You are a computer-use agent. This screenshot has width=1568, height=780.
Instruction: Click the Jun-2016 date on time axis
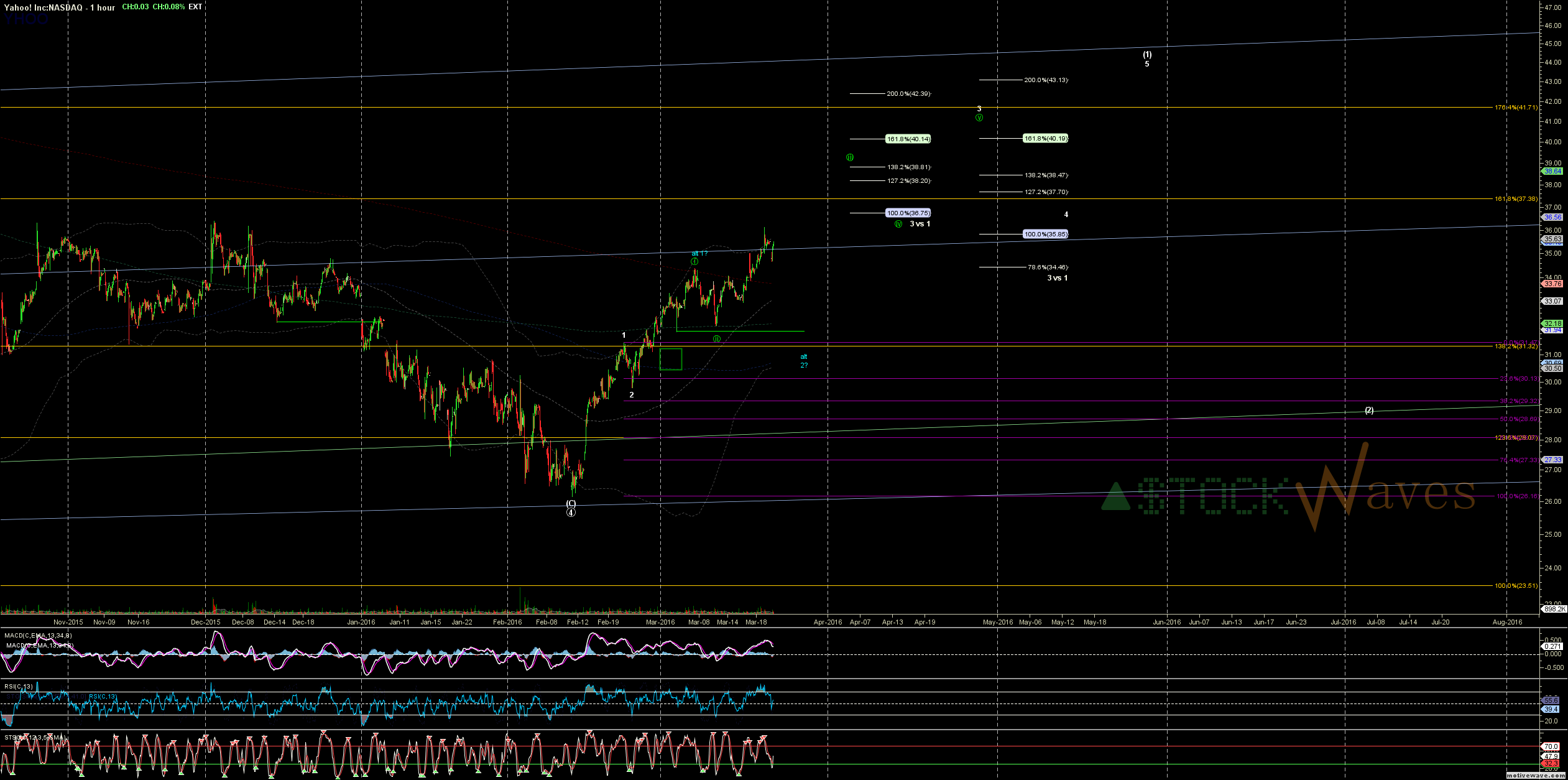(x=1167, y=622)
